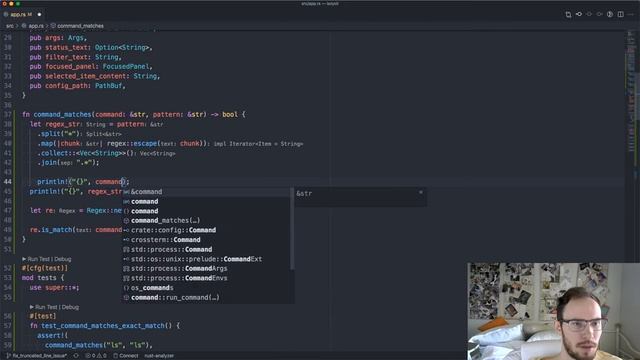
Task: Click the unsaved dot on app.rs tab
Action: [x=39, y=15]
